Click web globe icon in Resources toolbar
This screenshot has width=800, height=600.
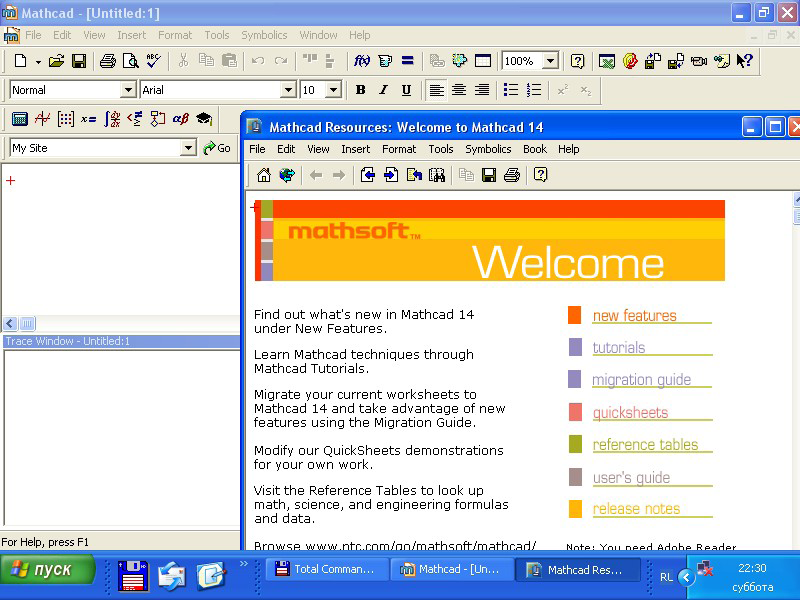point(287,176)
